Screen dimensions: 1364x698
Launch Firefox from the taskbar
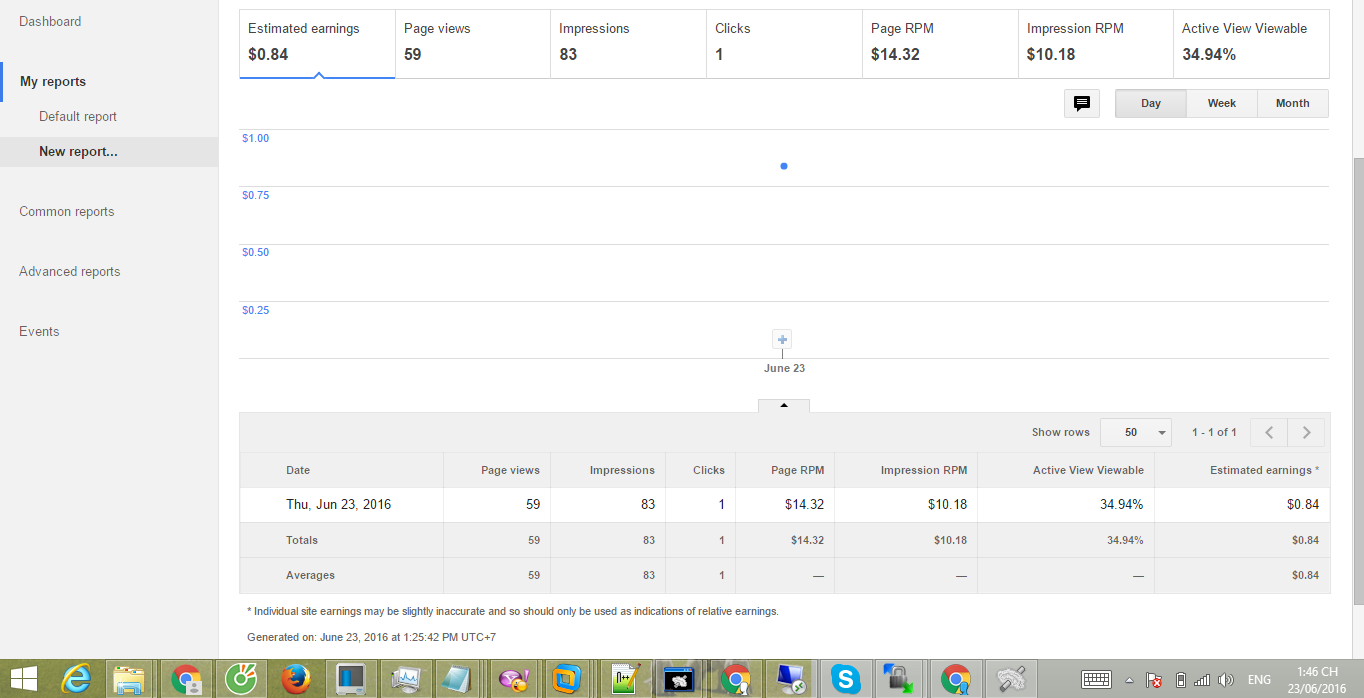click(x=295, y=680)
